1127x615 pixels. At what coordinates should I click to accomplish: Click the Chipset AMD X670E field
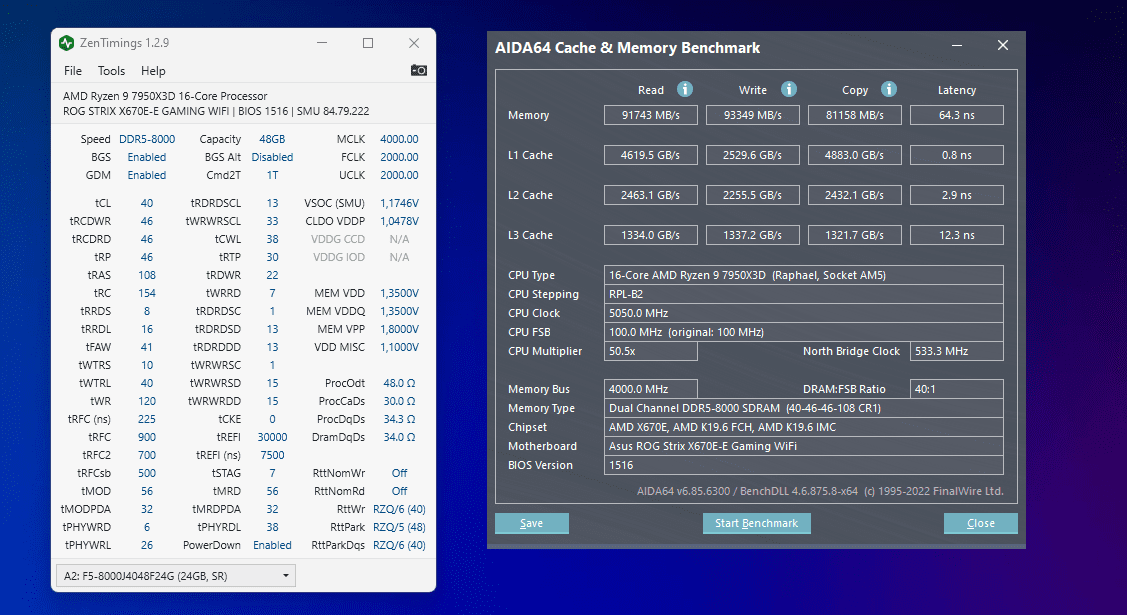pos(804,427)
